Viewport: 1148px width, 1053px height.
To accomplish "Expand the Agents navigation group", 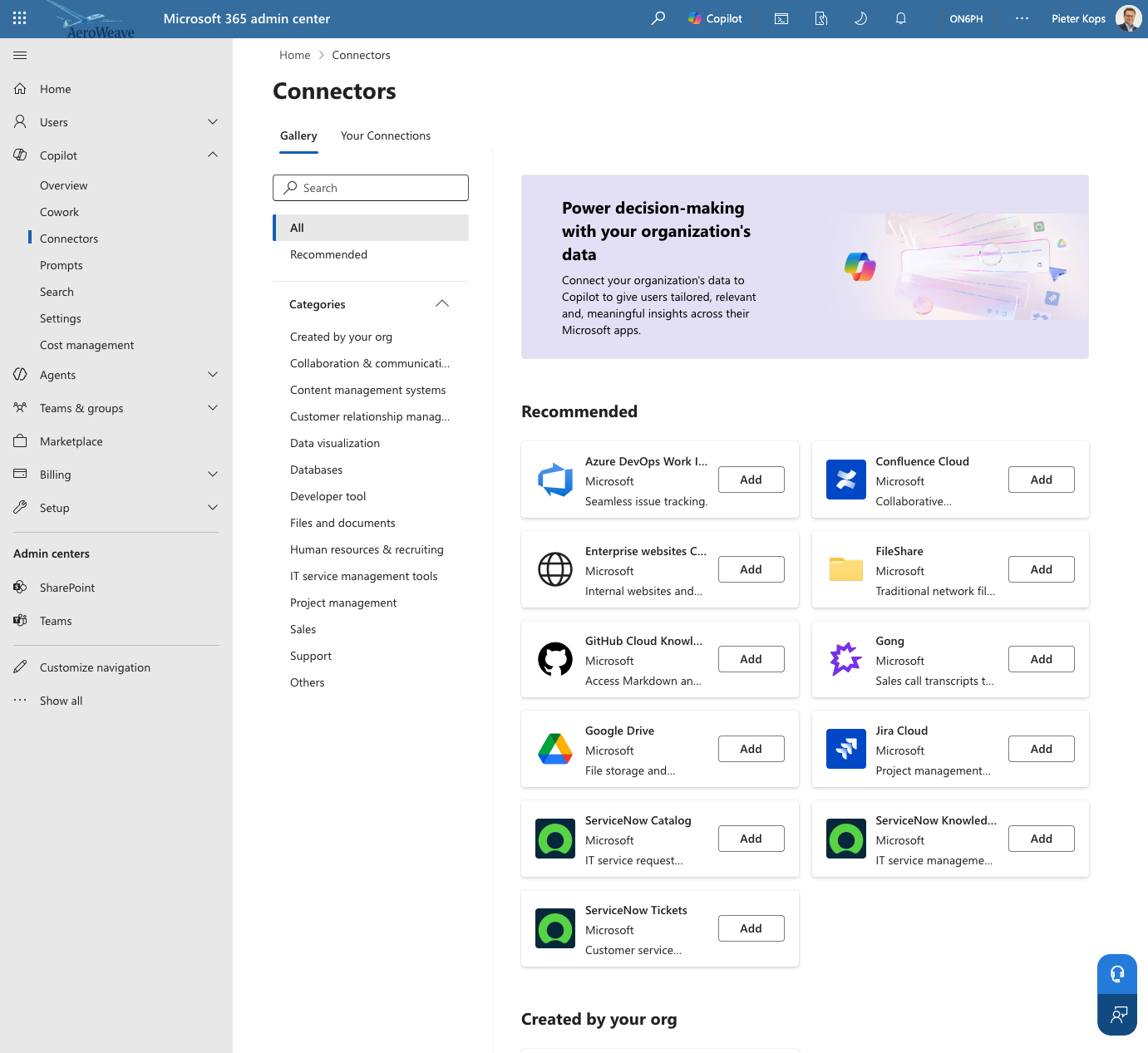I will 213,375.
